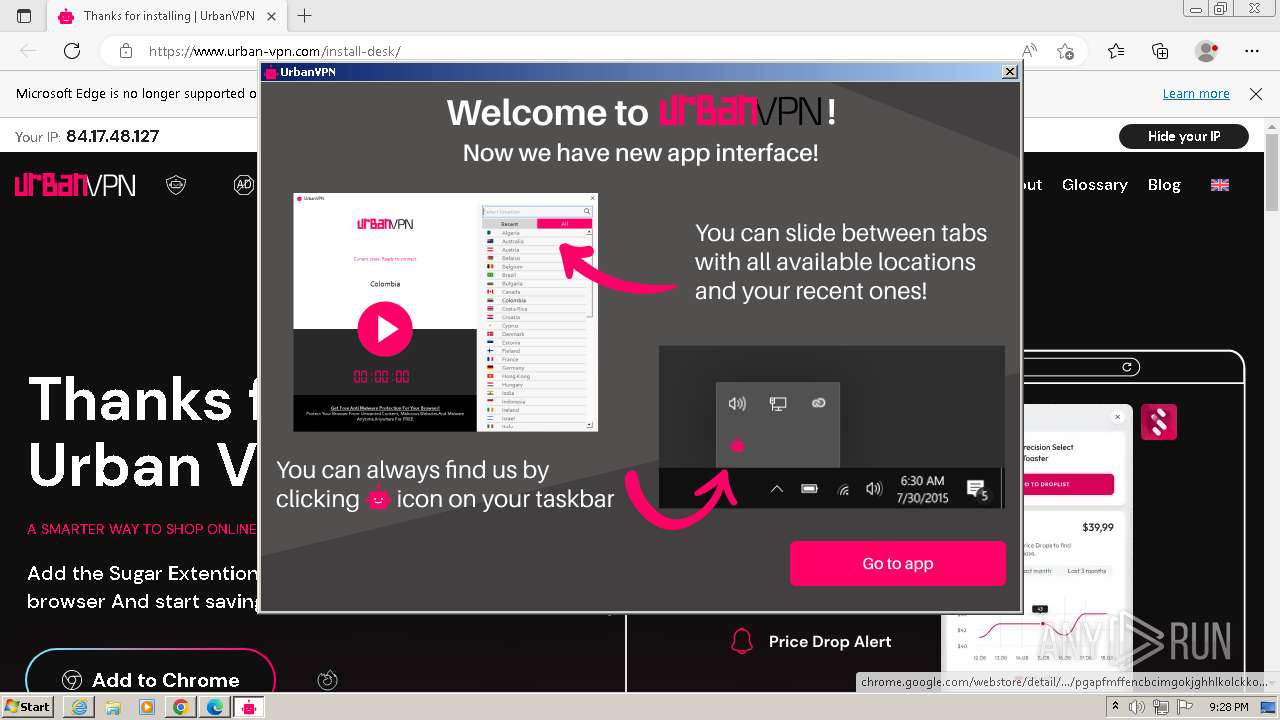Image resolution: width=1280 pixels, height=720 pixels.
Task: Click the app preview screenshot in dialog
Action: pyautogui.click(x=445, y=312)
